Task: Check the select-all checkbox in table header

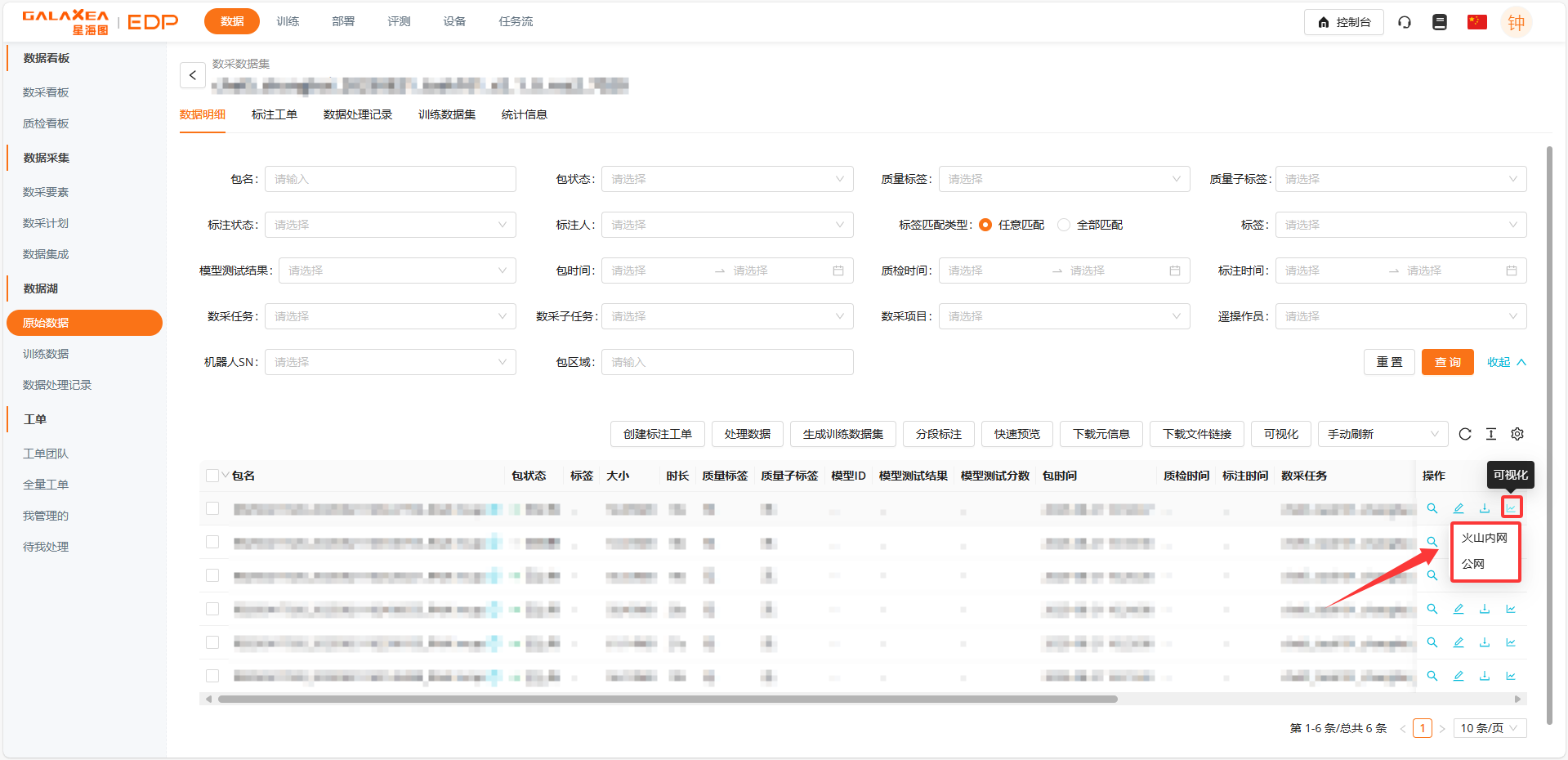Action: point(212,476)
